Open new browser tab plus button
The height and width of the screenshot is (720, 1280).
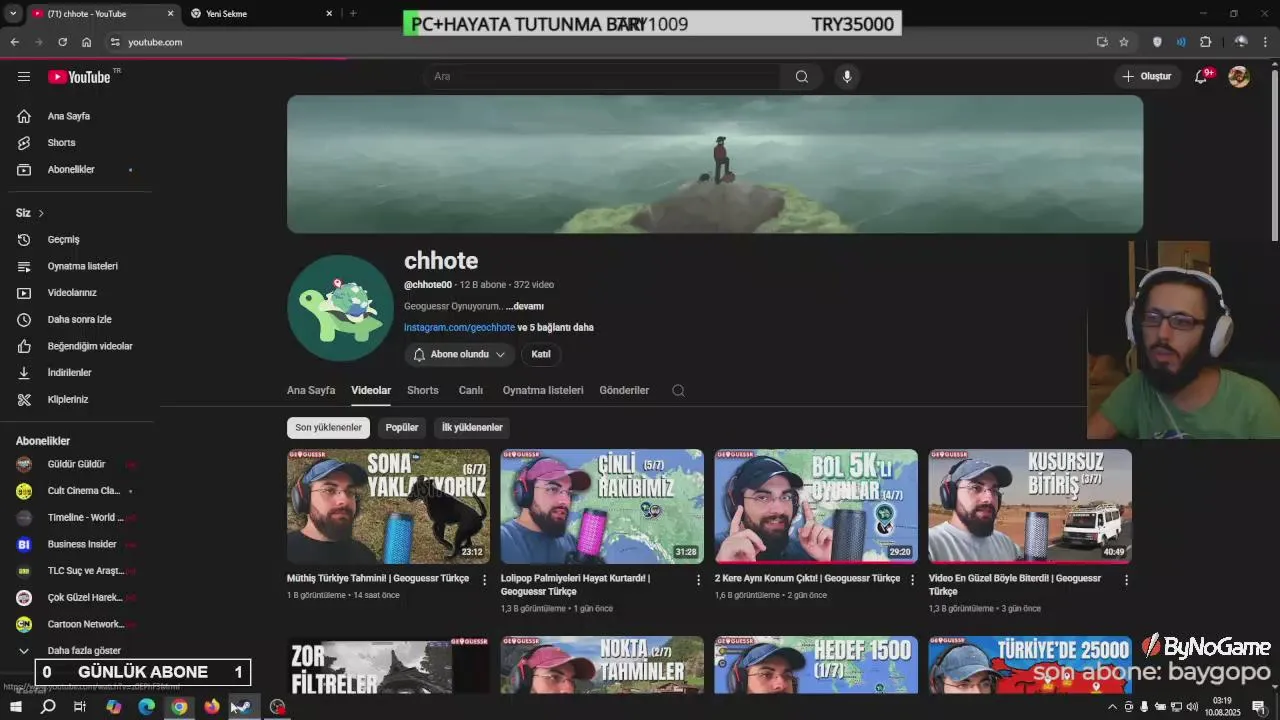click(x=353, y=14)
